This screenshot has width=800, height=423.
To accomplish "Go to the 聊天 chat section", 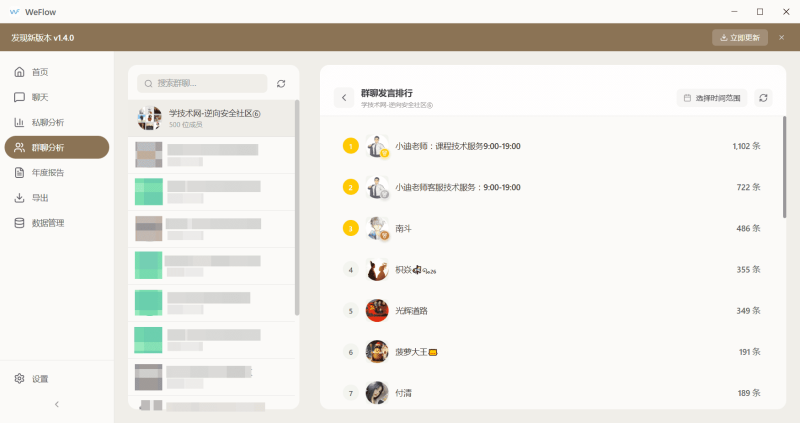I will pyautogui.click(x=57, y=97).
